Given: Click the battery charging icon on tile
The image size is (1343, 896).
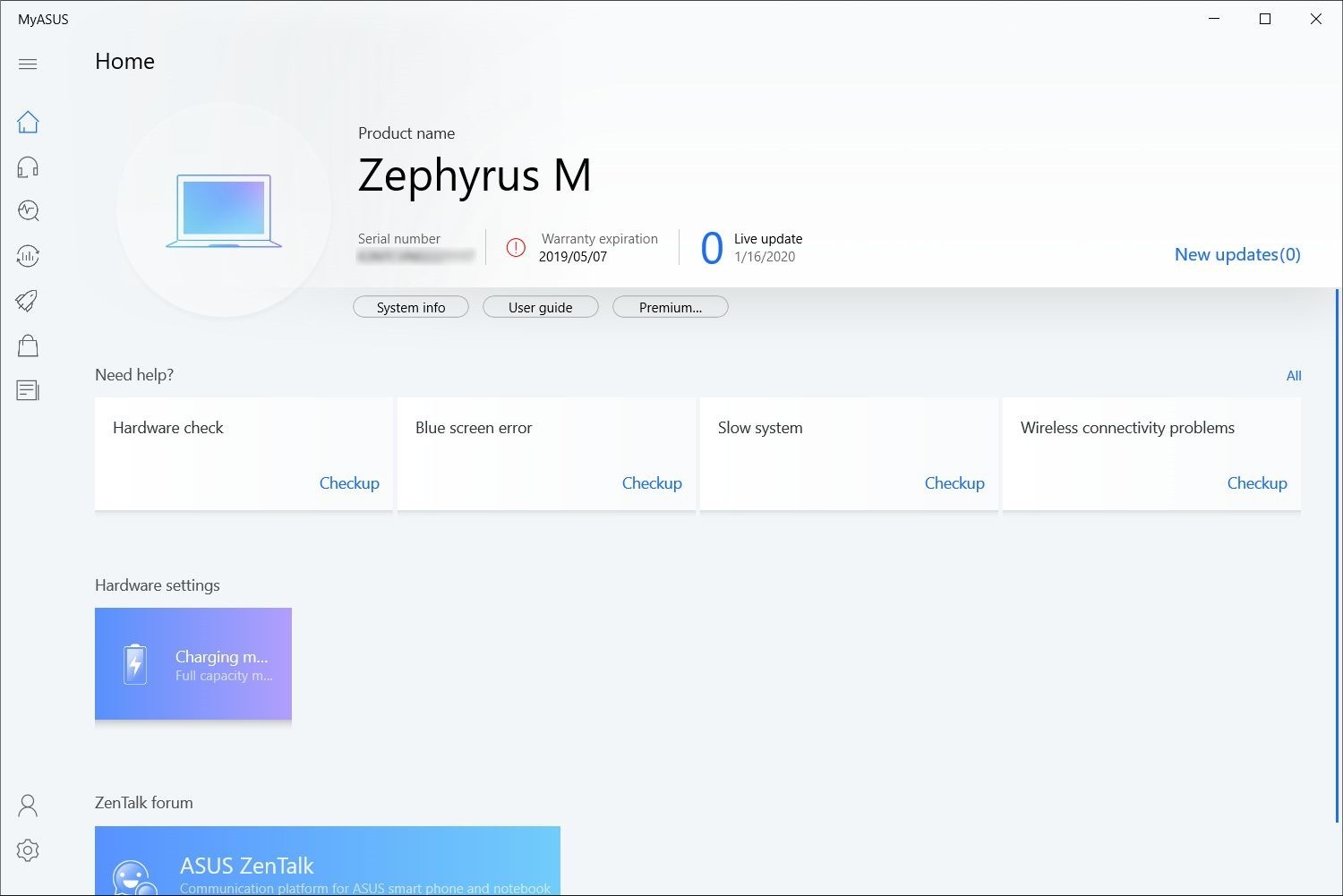Looking at the screenshot, I should click(x=135, y=664).
